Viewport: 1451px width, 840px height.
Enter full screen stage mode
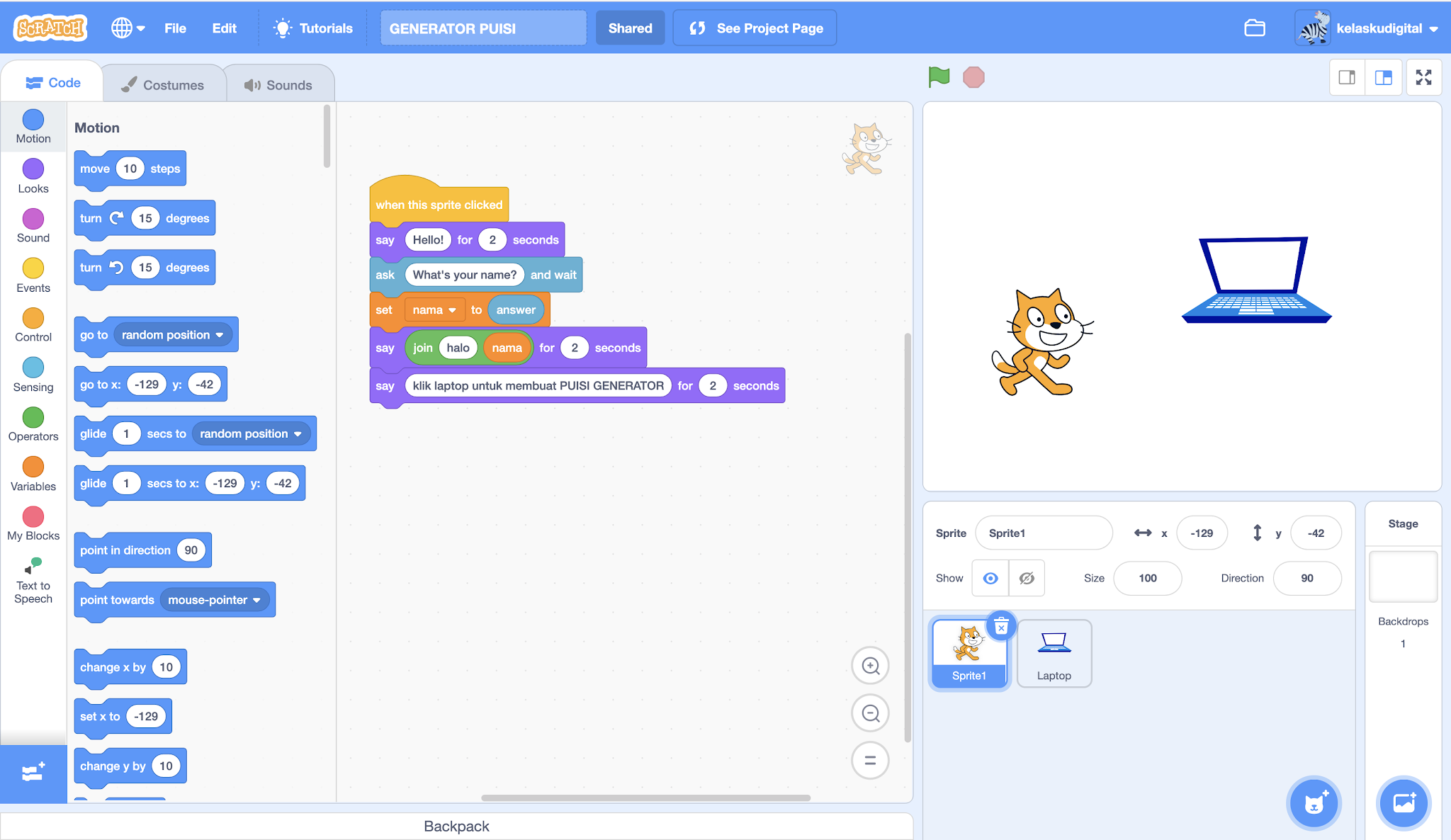1423,77
